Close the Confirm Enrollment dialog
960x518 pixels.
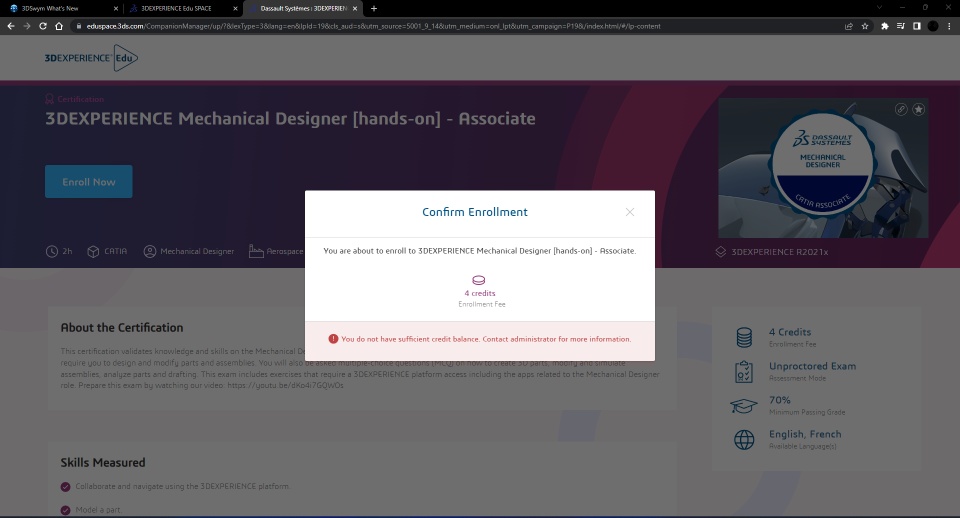tap(629, 212)
